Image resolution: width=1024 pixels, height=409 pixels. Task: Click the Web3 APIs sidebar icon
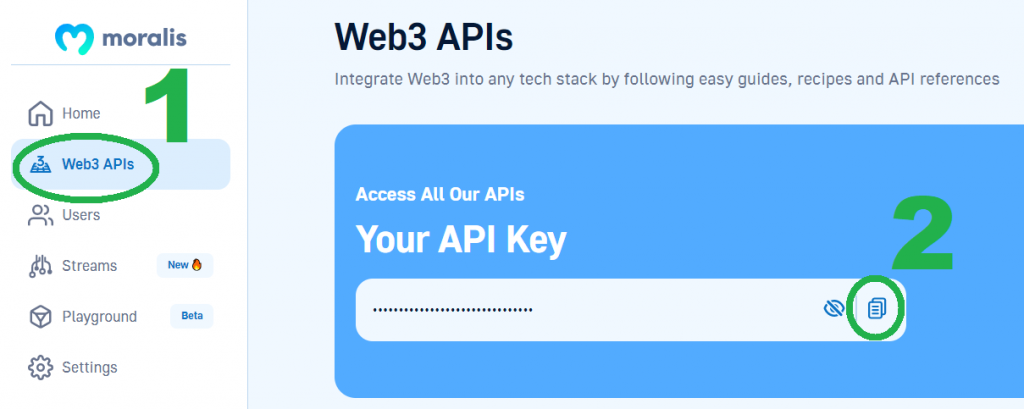point(40,164)
